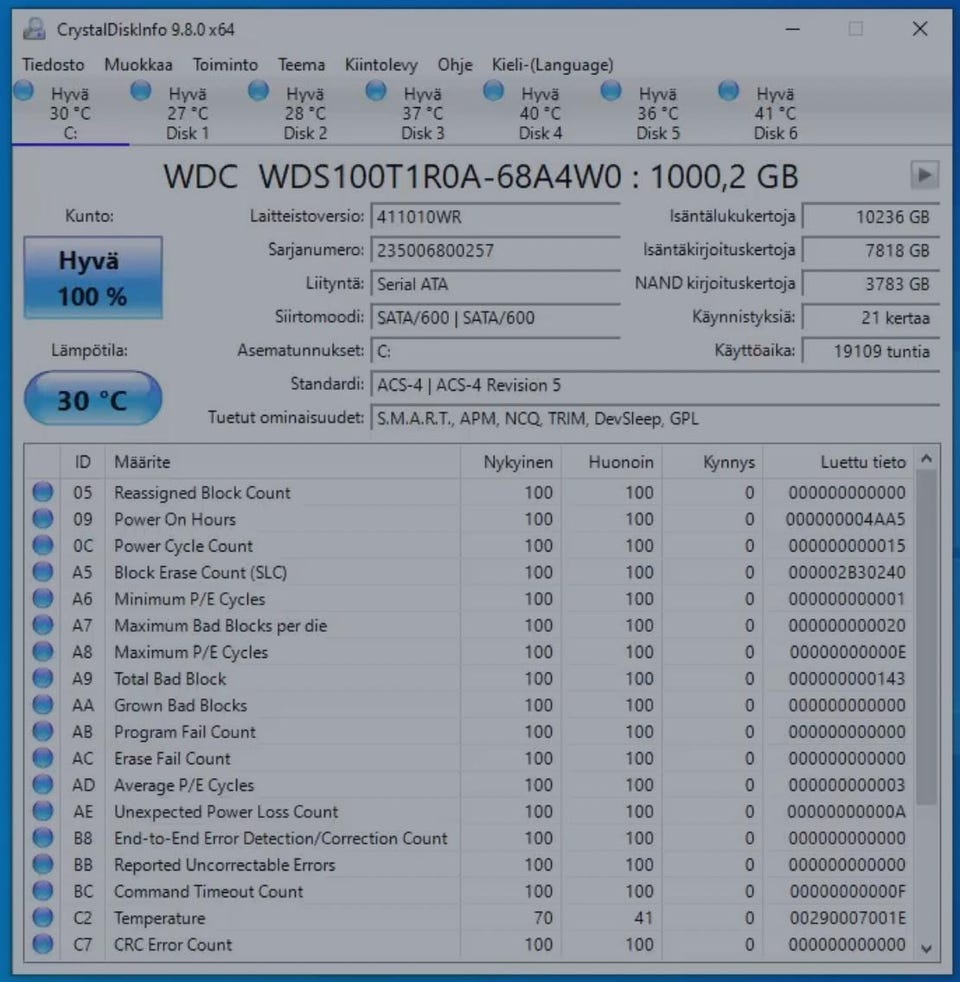This screenshot has height=982, width=960.
Task: Click the Huonoin column header
Action: (x=612, y=462)
